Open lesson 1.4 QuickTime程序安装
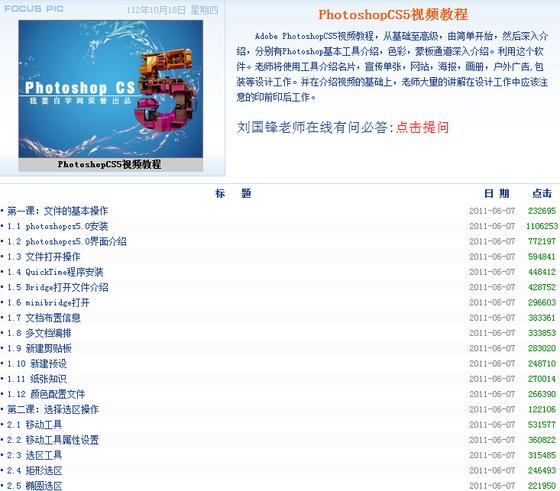 55,272
